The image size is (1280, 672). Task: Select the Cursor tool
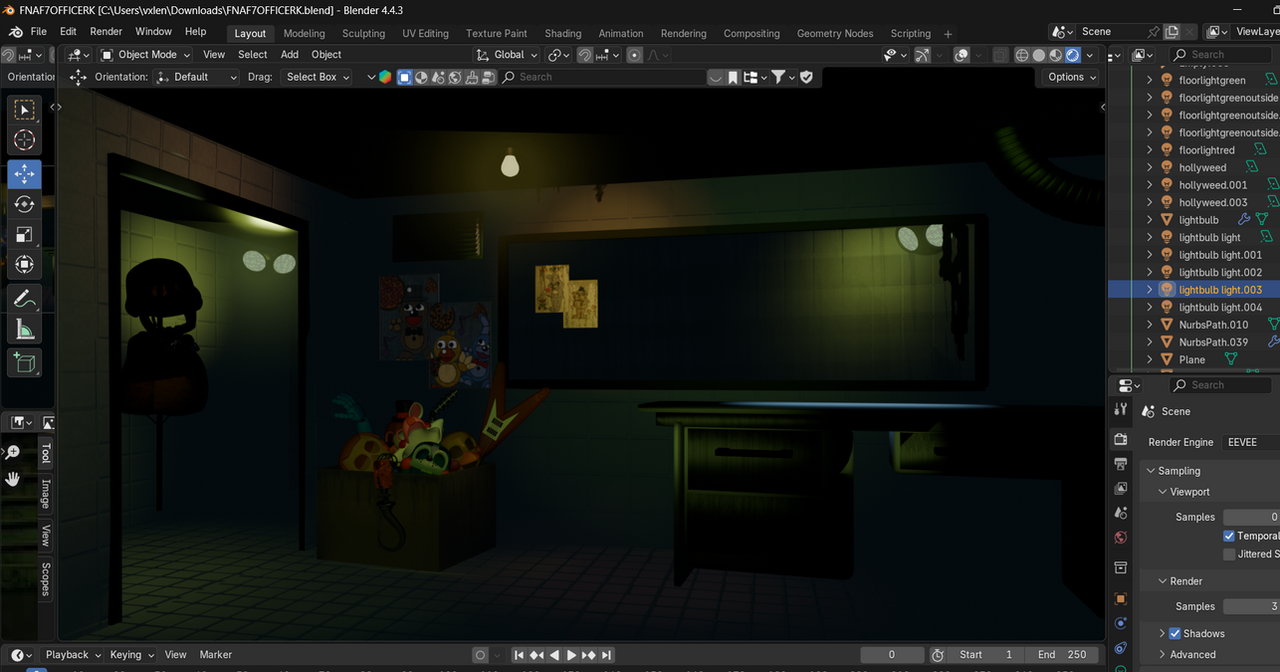click(25, 141)
